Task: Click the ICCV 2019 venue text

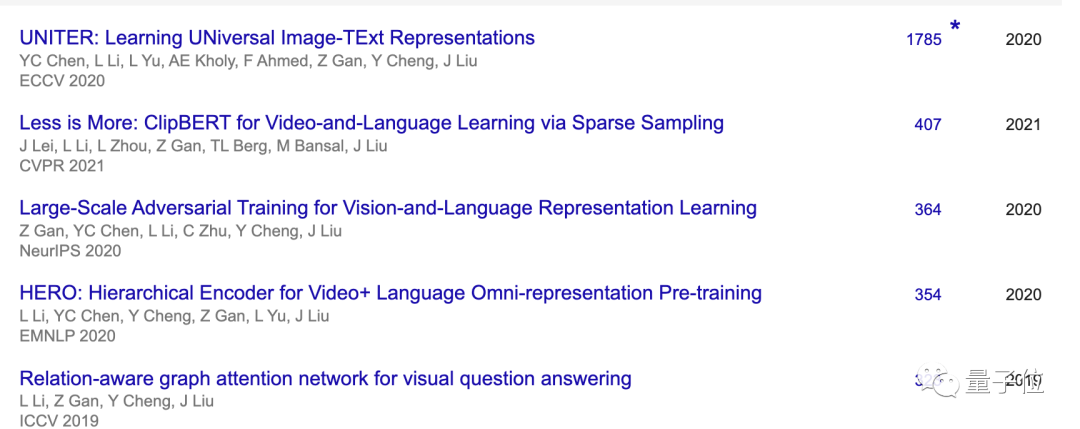Action: pyautogui.click(x=59, y=421)
